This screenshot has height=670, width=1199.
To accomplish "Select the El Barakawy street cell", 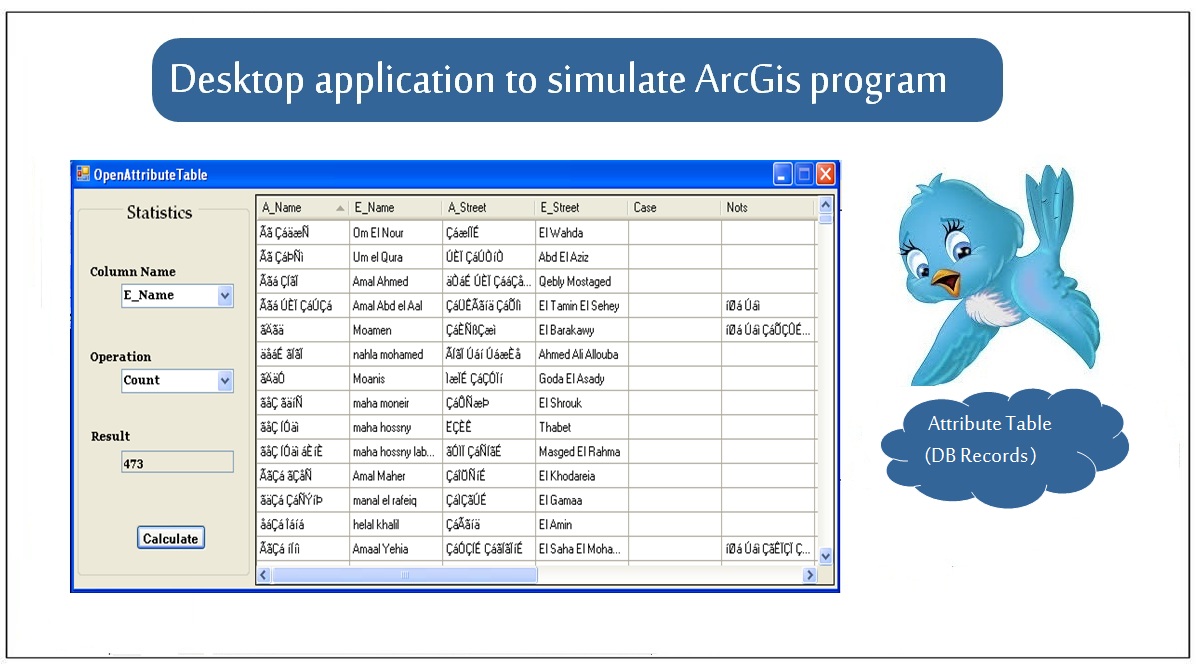I will click(x=580, y=330).
